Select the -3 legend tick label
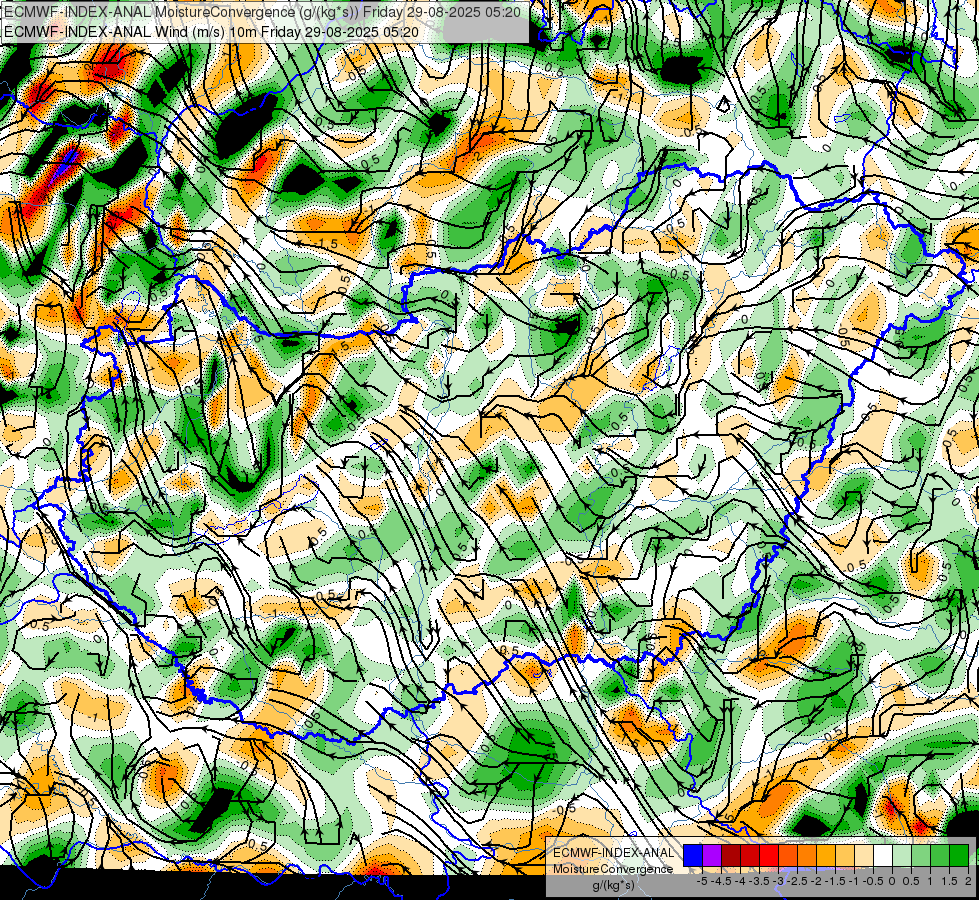The width and height of the screenshot is (979, 900). click(x=778, y=881)
